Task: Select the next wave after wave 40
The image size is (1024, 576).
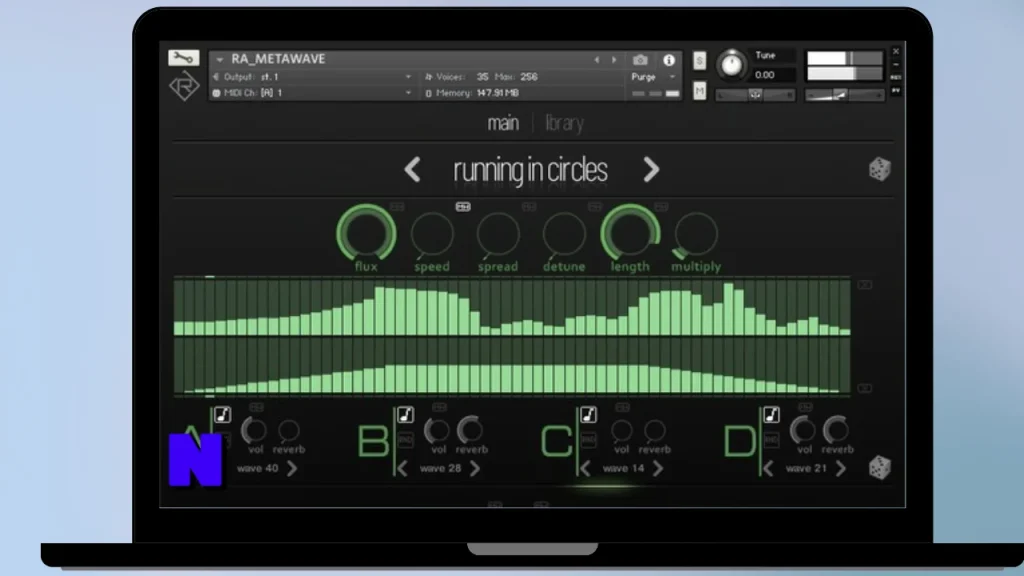Action: point(292,468)
